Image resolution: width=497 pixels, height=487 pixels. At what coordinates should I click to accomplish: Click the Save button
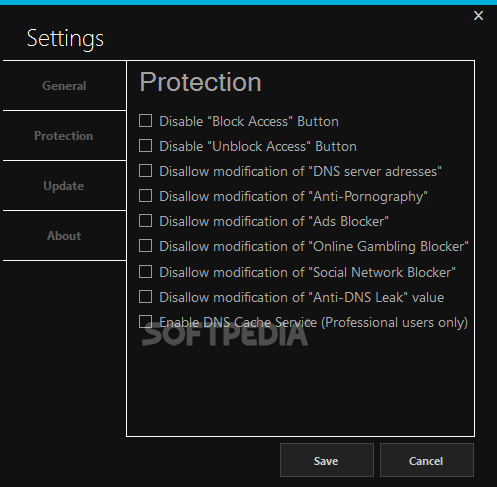327,460
